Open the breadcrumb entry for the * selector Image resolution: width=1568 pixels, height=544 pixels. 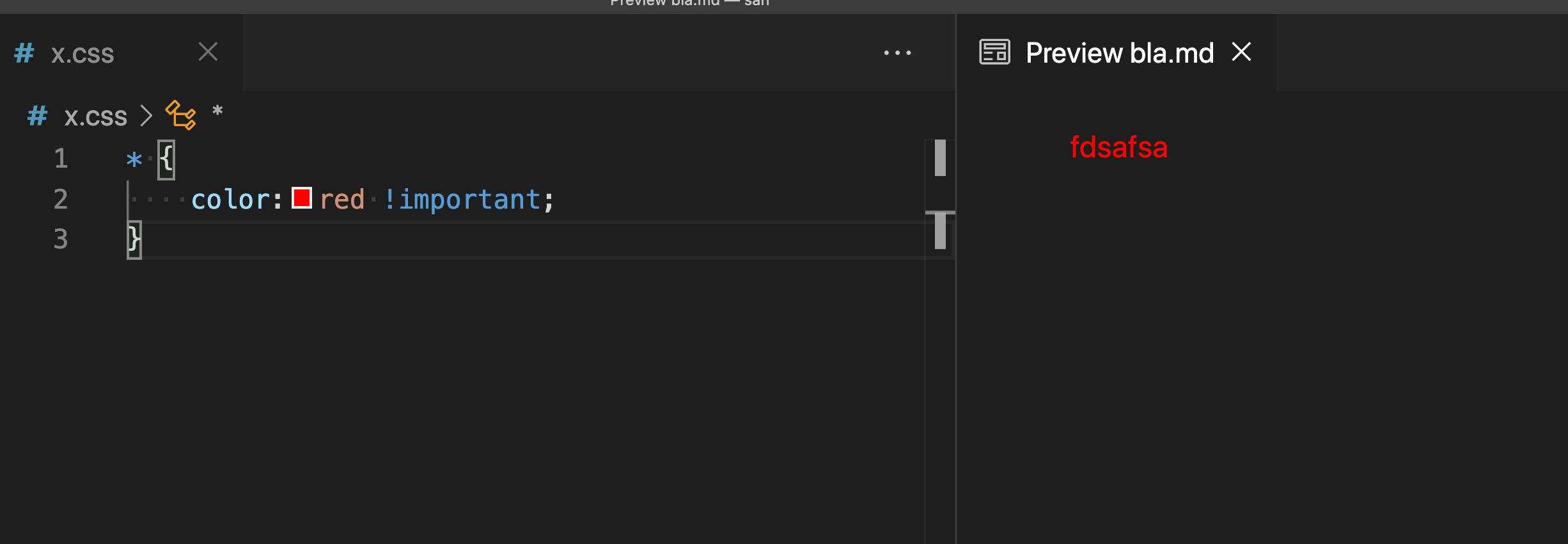(217, 113)
